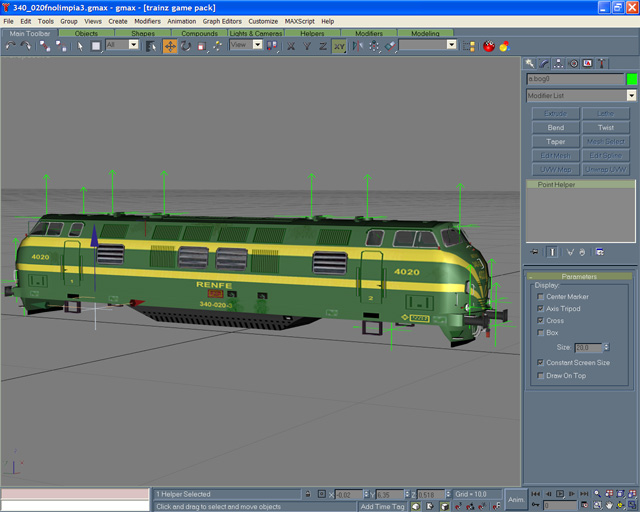Click the green object color swatch
640x512 pixels.
632,79
